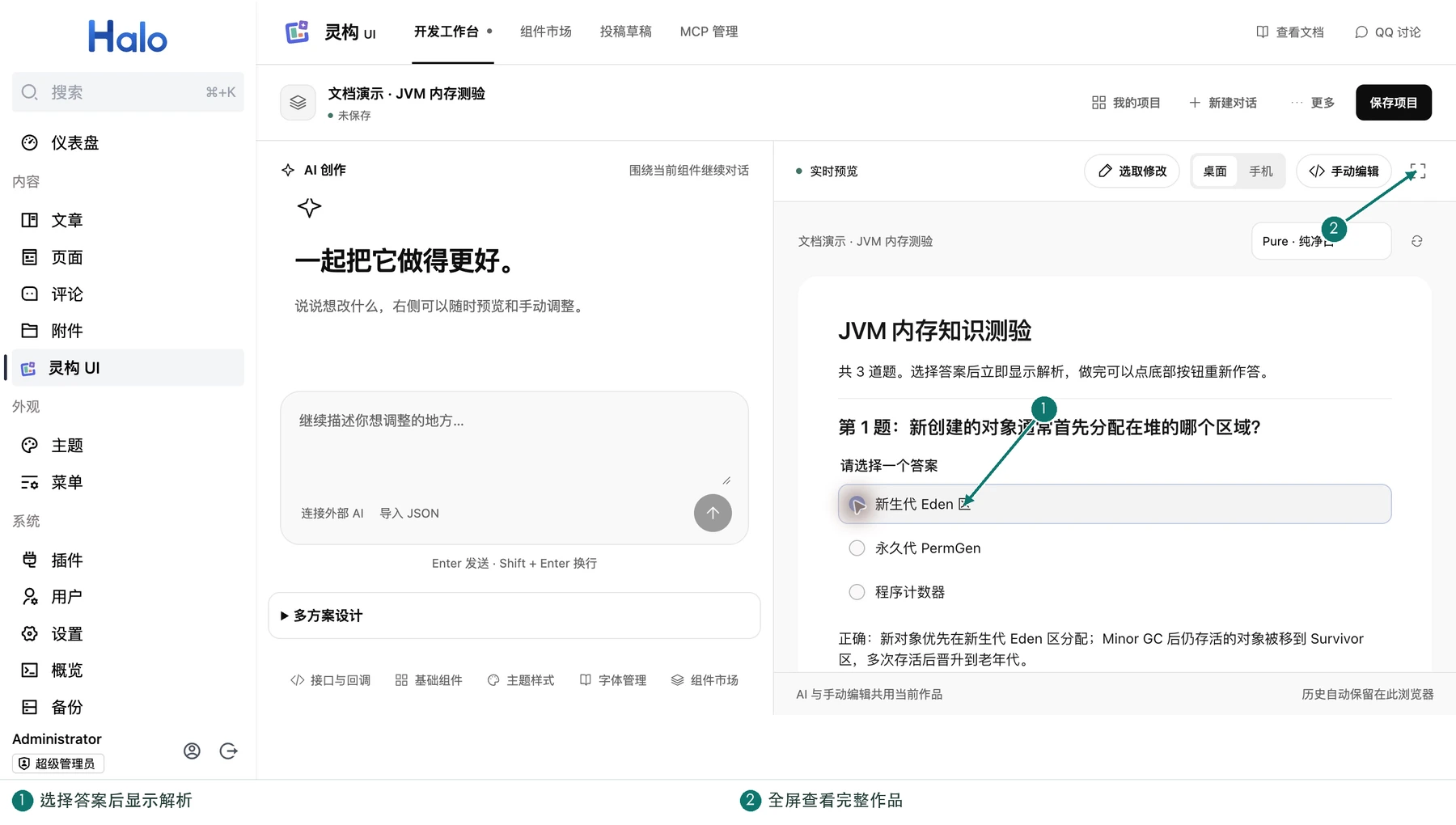Expand the 多方案设计 section
Screen dimensions: 1456x825
point(514,616)
